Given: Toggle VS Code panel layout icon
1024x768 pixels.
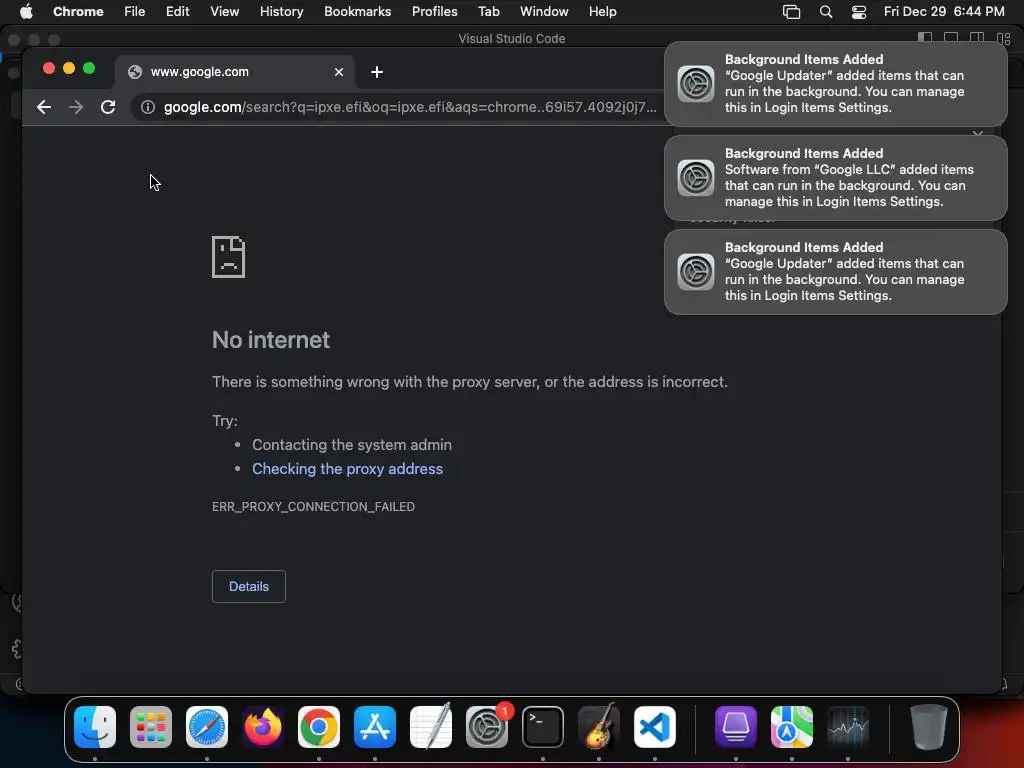Looking at the screenshot, I should [x=951, y=39].
